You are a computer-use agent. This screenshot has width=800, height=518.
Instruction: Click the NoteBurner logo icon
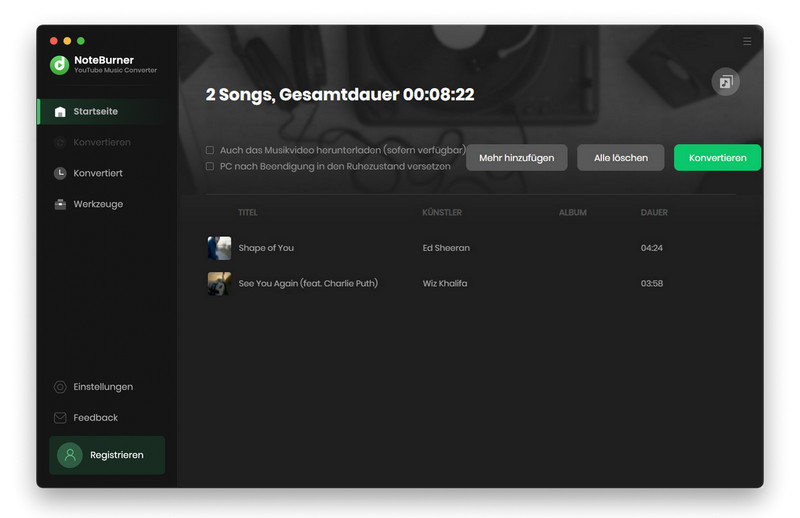[x=59, y=65]
